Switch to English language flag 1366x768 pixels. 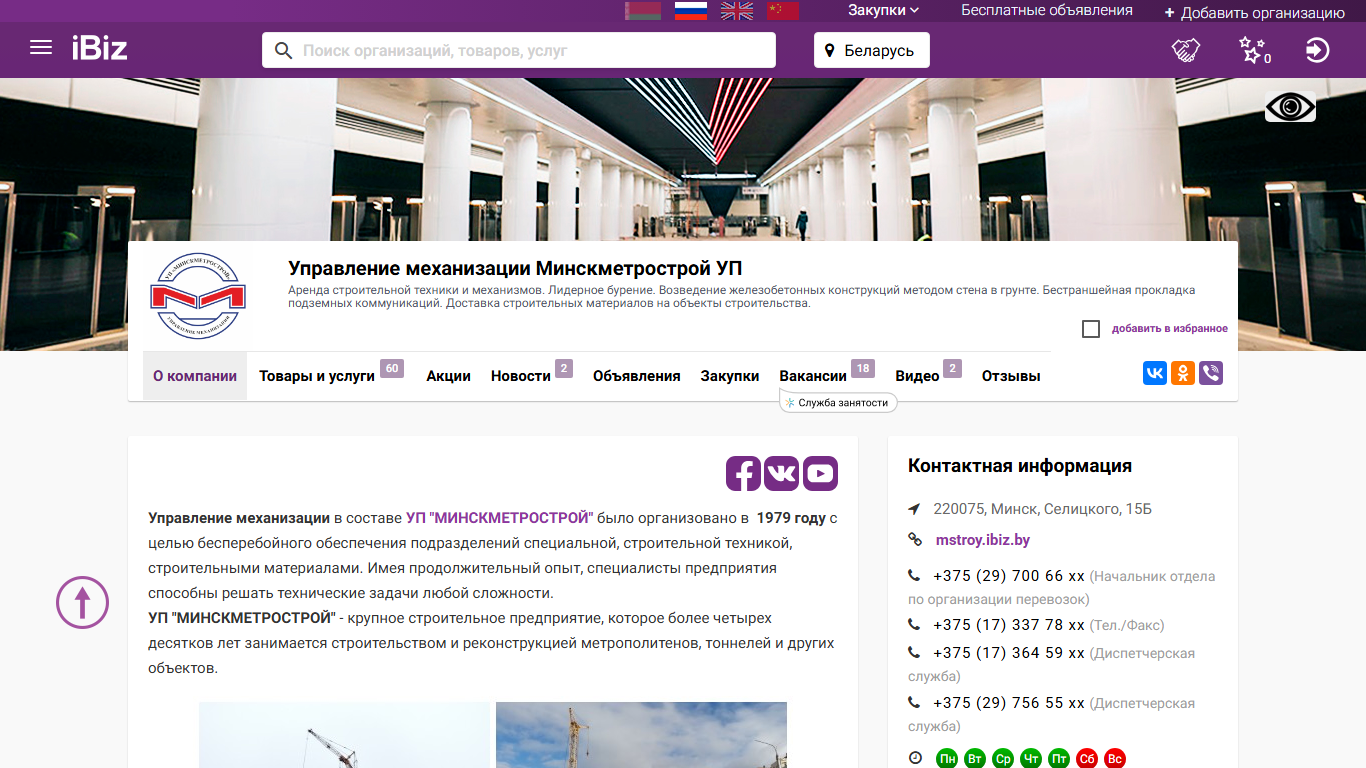[738, 11]
